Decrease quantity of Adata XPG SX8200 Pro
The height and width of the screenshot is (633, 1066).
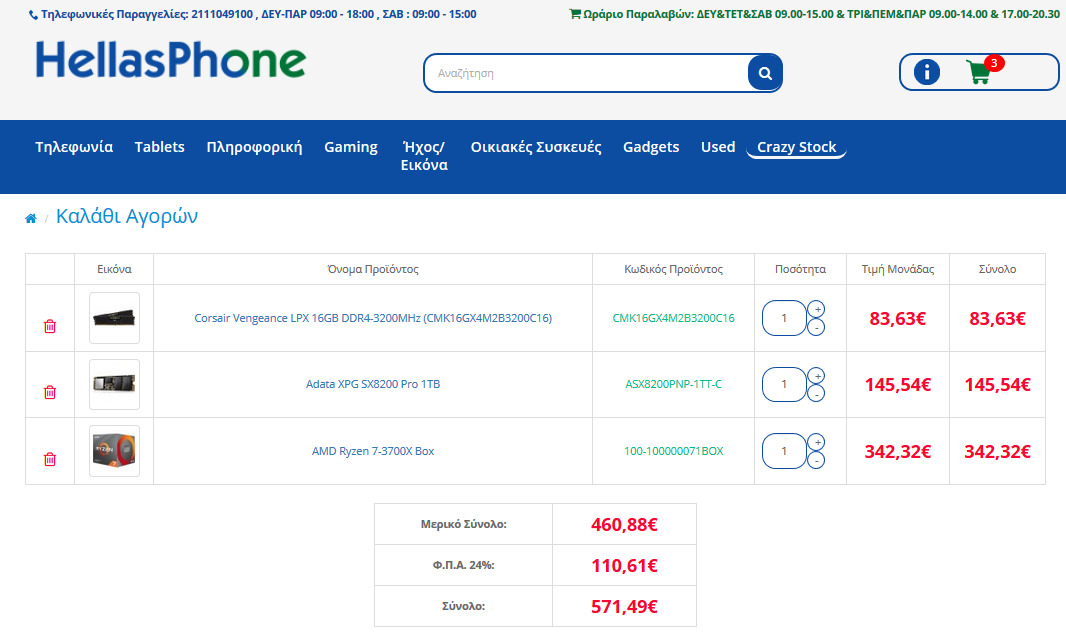click(x=817, y=394)
